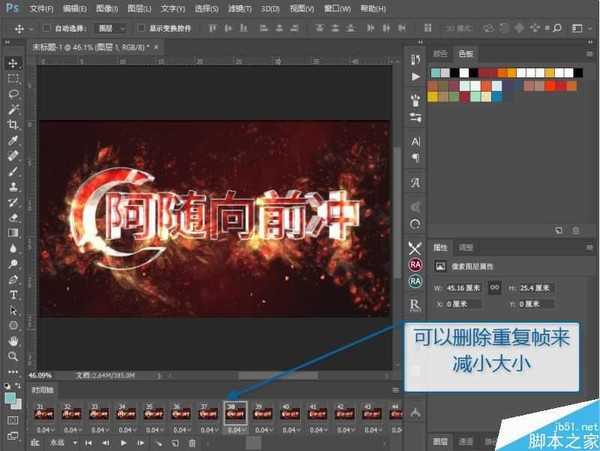Open frame 38 delay time dropdown
The image size is (600, 451).
pos(236,429)
